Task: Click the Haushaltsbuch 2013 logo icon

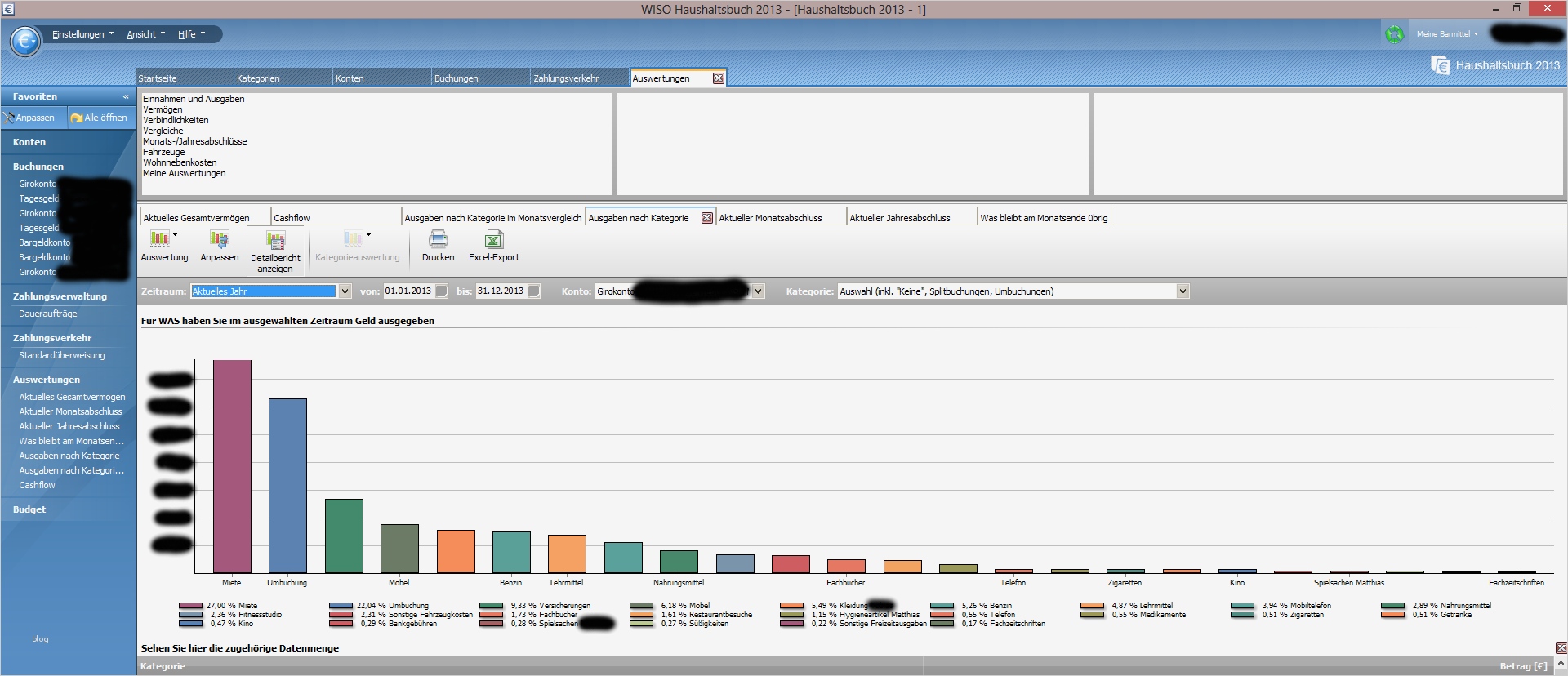Action: (x=1441, y=65)
